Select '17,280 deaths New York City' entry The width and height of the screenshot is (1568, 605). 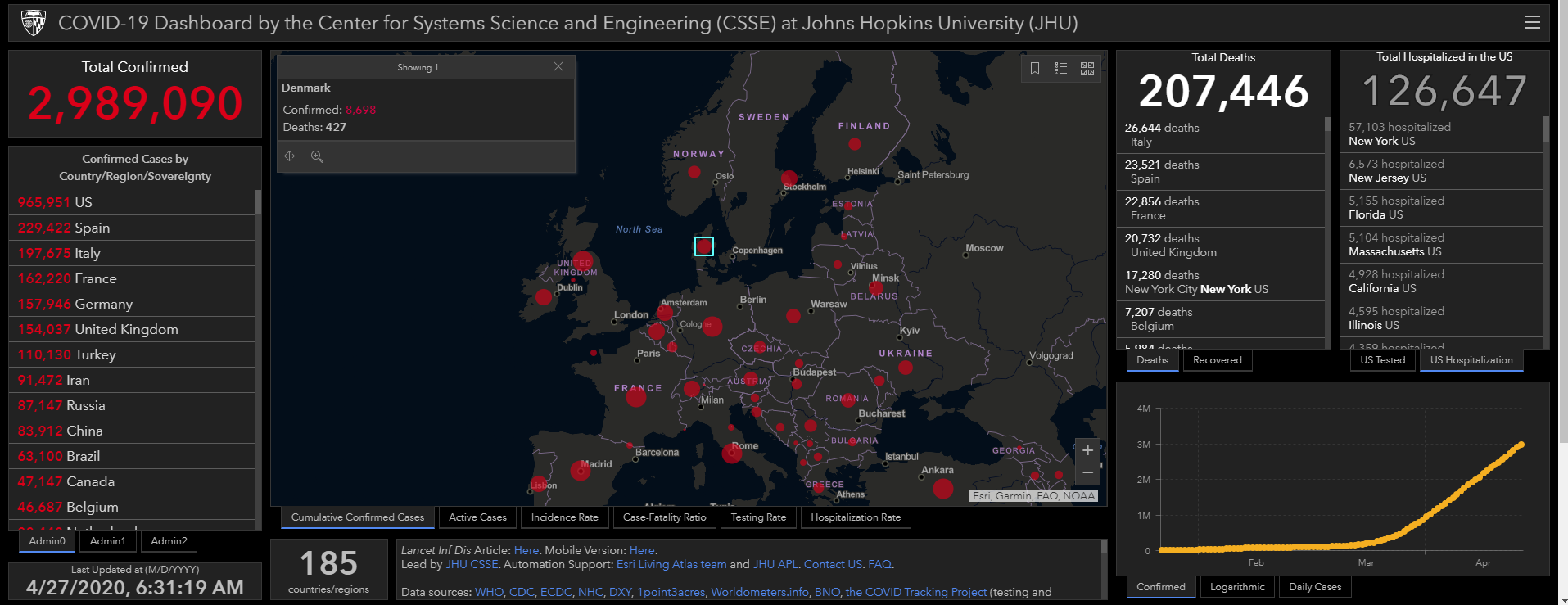click(1221, 282)
